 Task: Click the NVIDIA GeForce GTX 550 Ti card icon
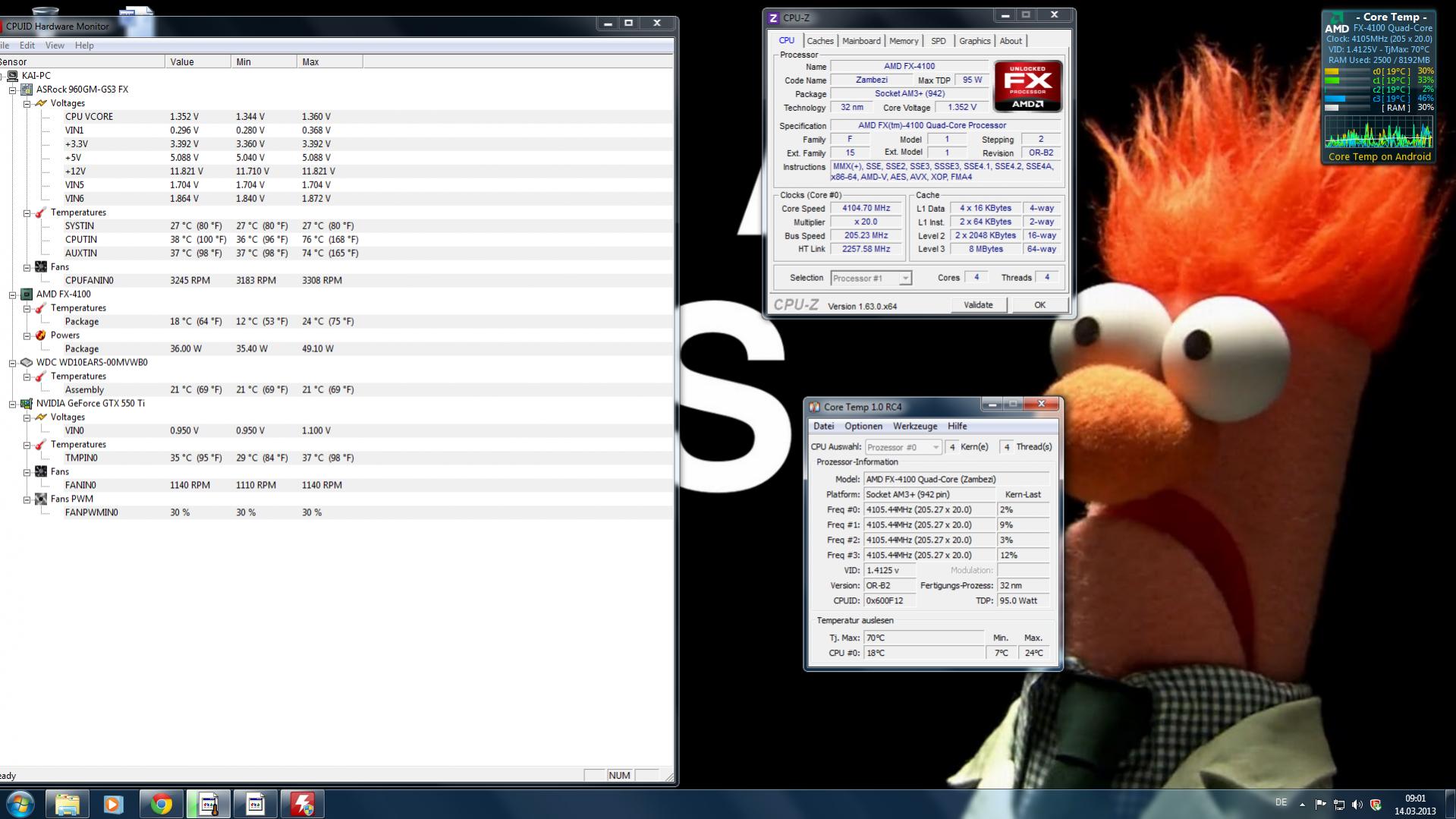pyautogui.click(x=27, y=404)
